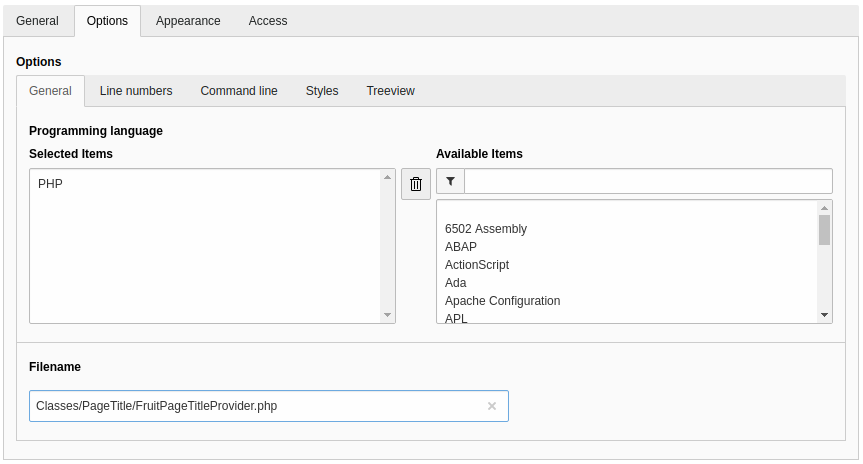Click the Available Items filter text box
Image resolution: width=863 pixels, height=464 pixels.
(x=648, y=181)
